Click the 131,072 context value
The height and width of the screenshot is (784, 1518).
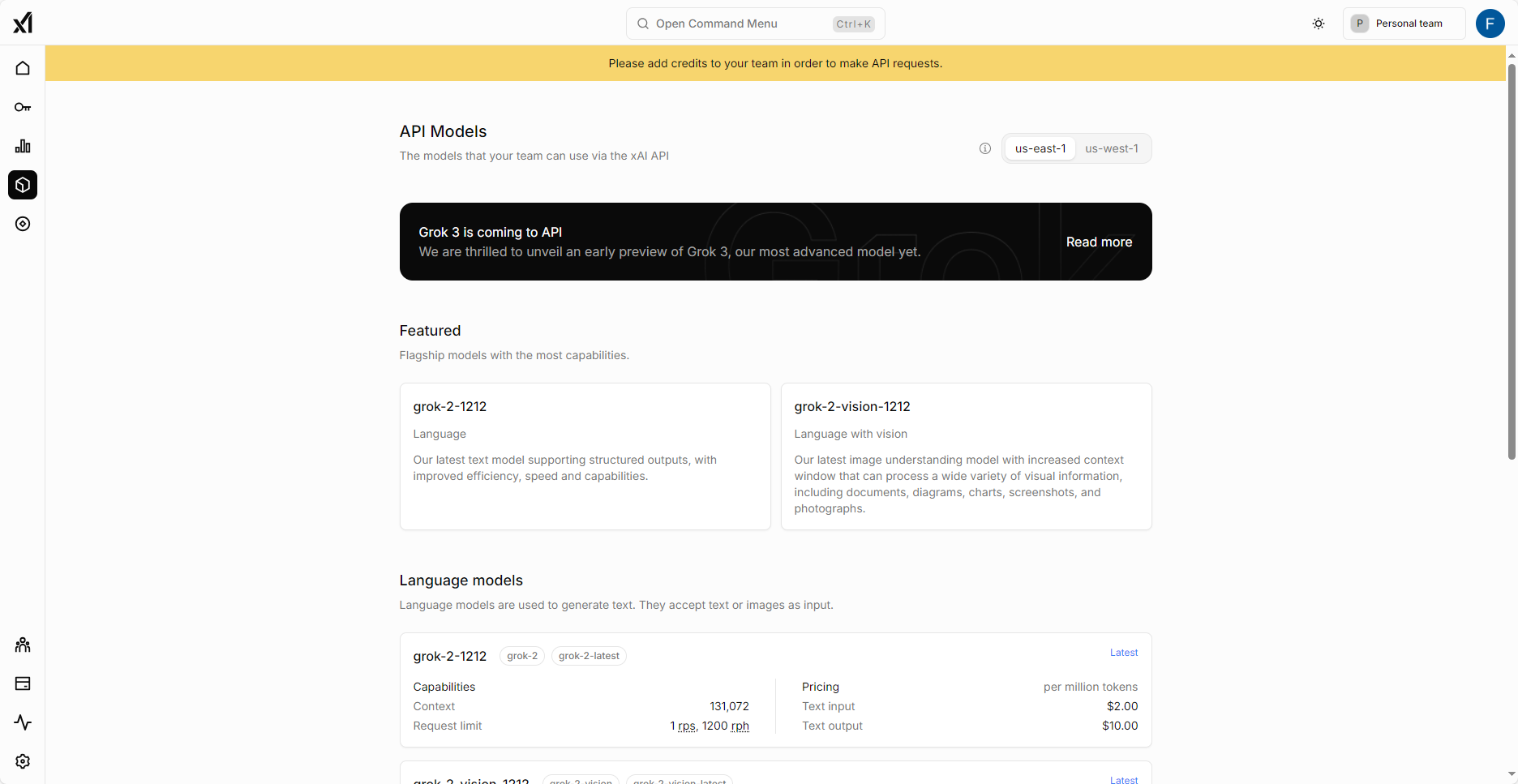729,706
